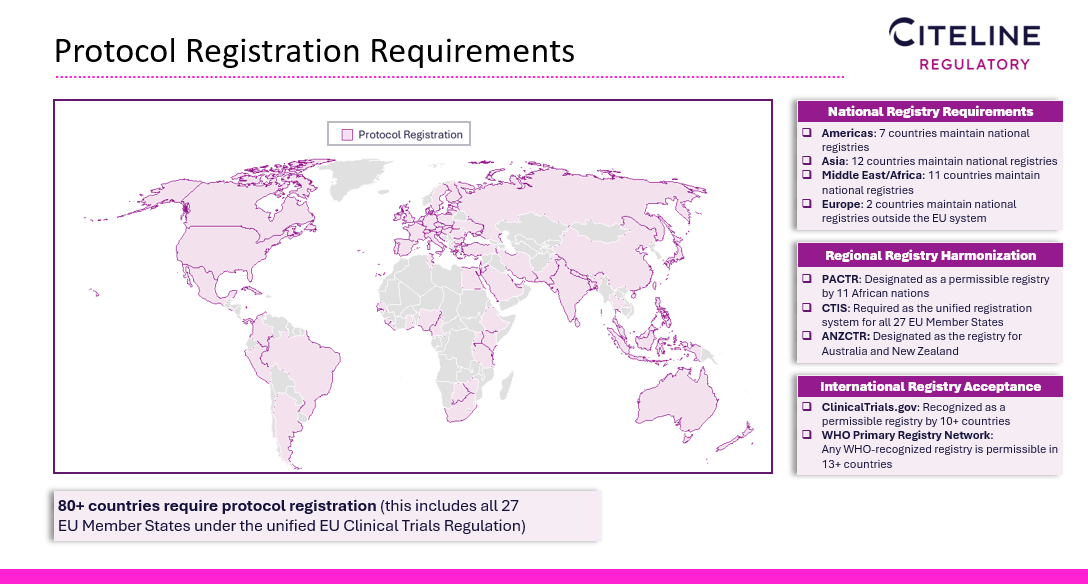The width and height of the screenshot is (1088, 584).
Task: Click the checkbox bullet beside ClinicalTrials.gov
Action: click(807, 408)
